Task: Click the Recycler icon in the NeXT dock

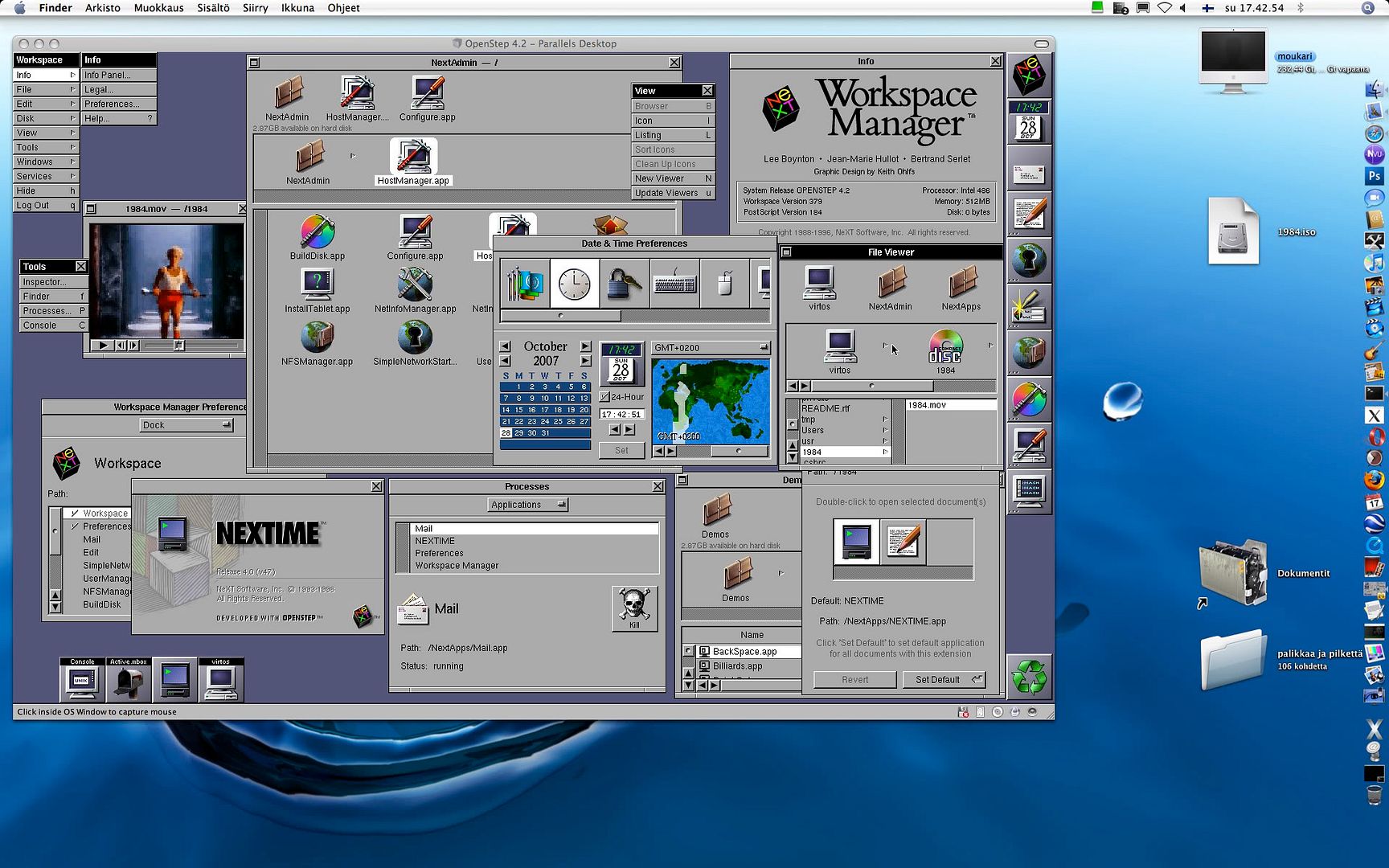Action: [1029, 676]
